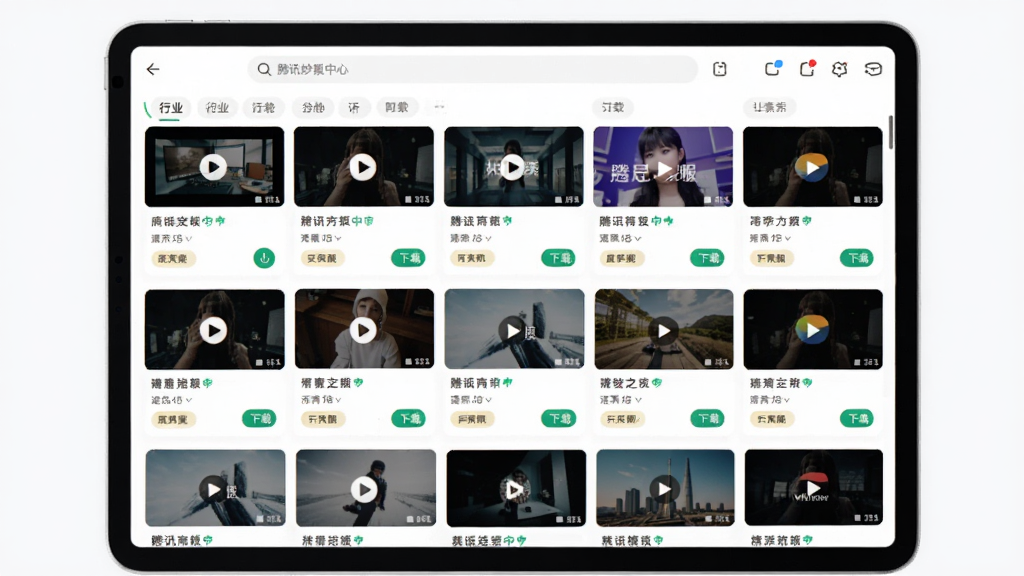This screenshot has width=1024, height=576.
Task: Play the city skyline skyscraper video
Action: (x=664, y=489)
